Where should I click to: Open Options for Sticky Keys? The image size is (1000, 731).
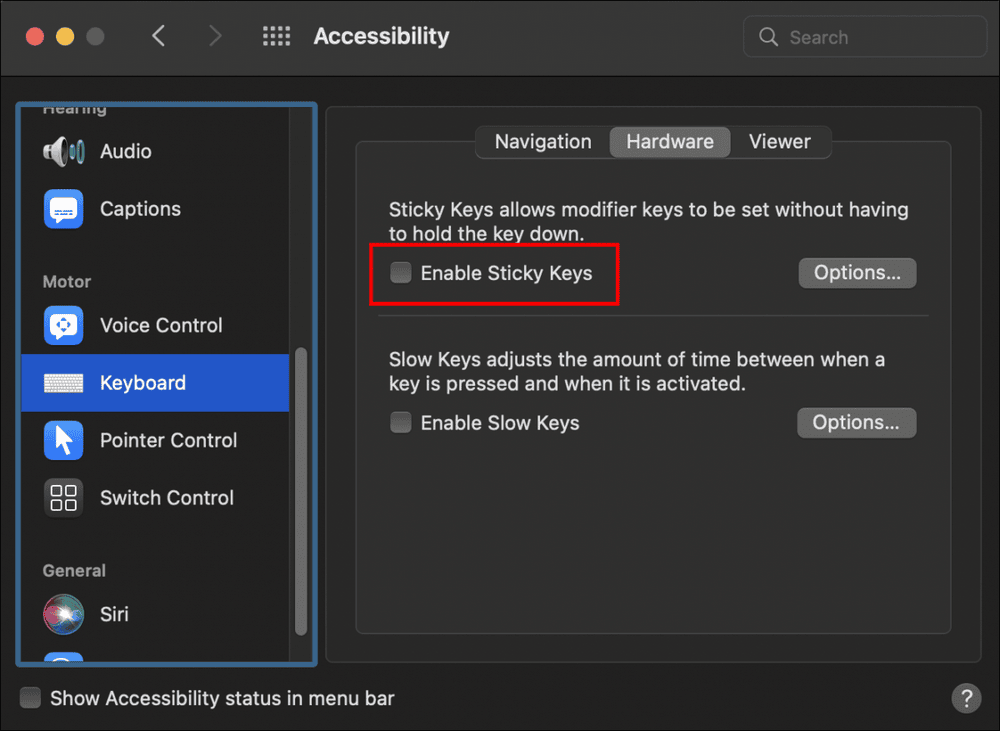tap(857, 273)
